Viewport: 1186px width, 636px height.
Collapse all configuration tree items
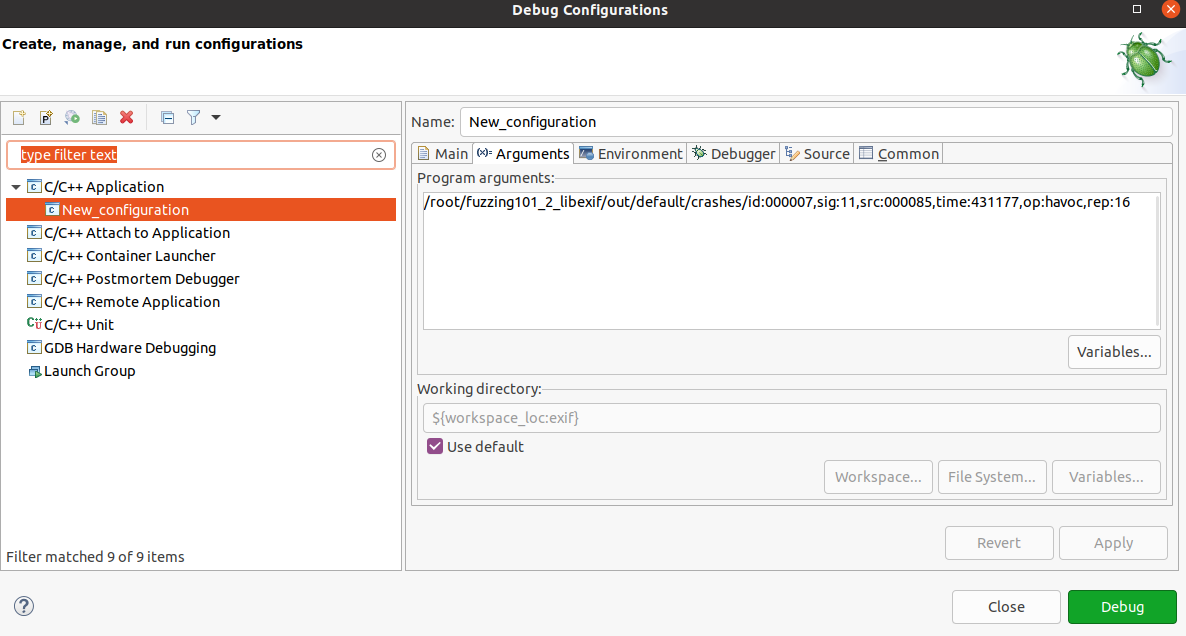[x=167, y=117]
